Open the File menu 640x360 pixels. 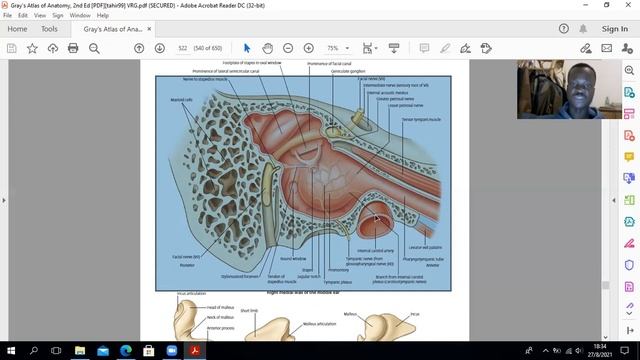tap(7, 16)
